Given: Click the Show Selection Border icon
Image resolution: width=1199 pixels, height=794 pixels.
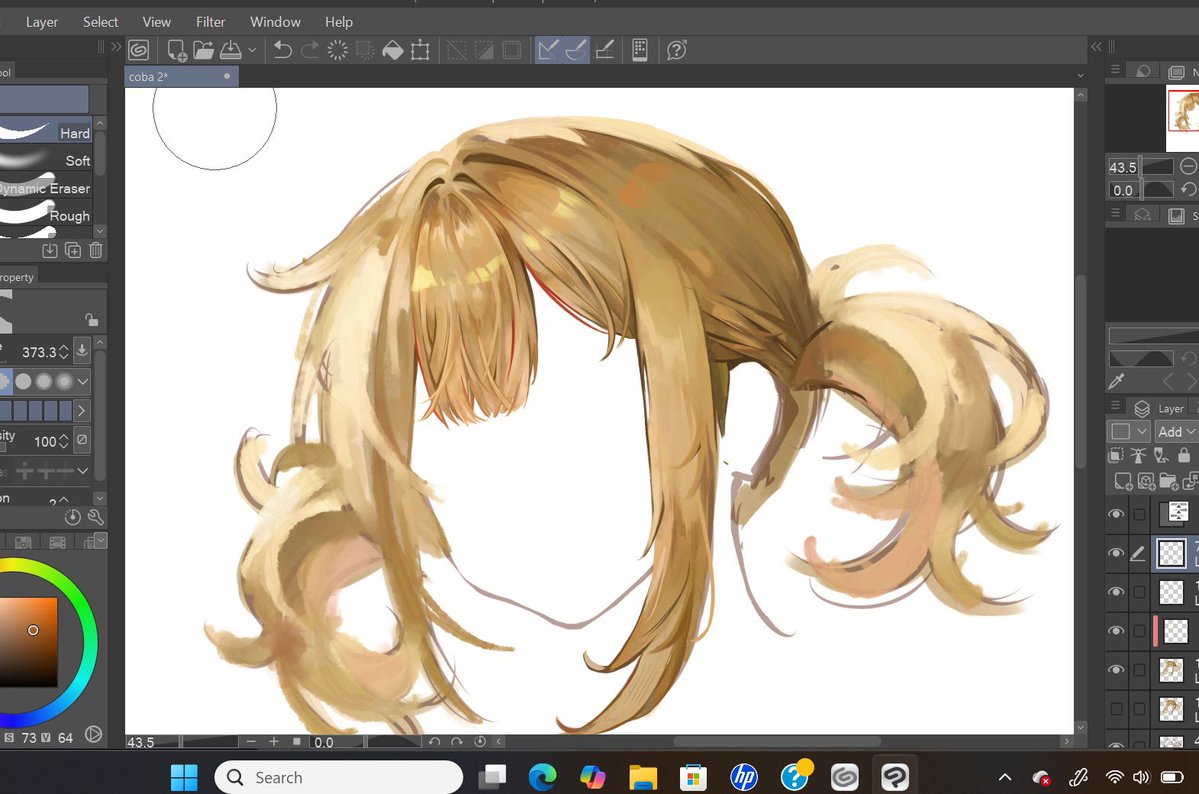Looking at the screenshot, I should (512, 50).
